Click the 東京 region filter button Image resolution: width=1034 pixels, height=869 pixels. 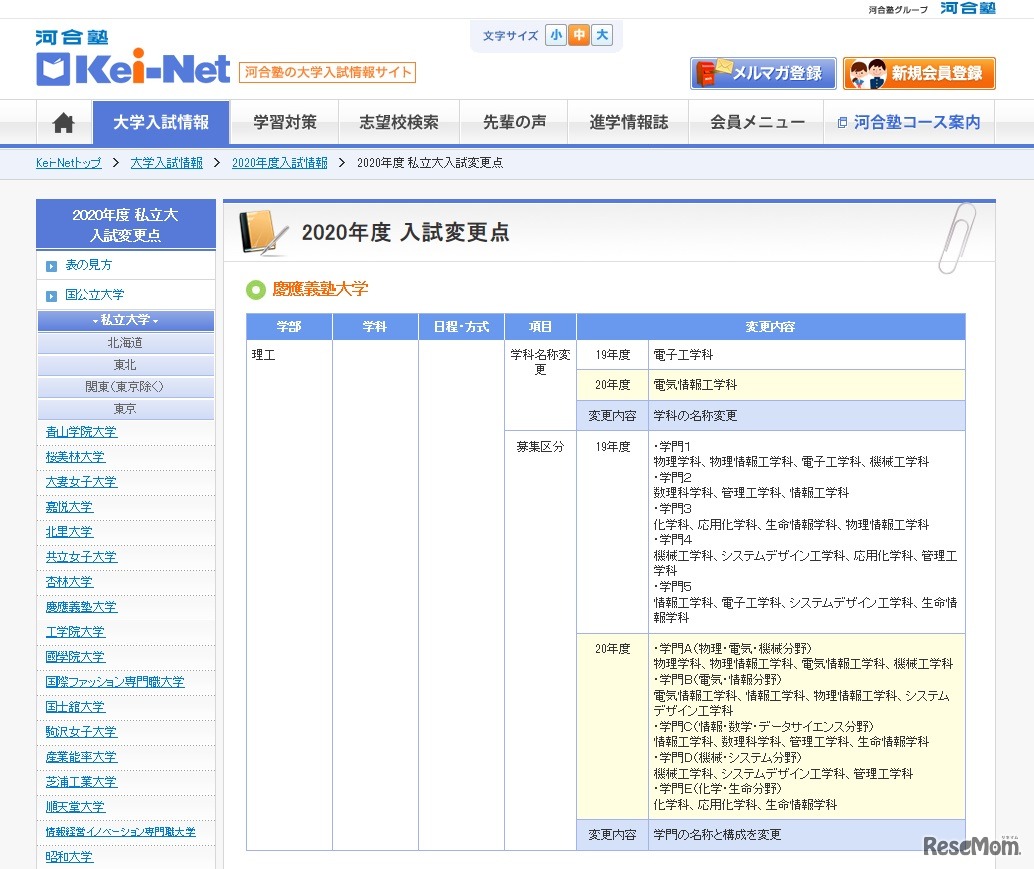tap(125, 408)
